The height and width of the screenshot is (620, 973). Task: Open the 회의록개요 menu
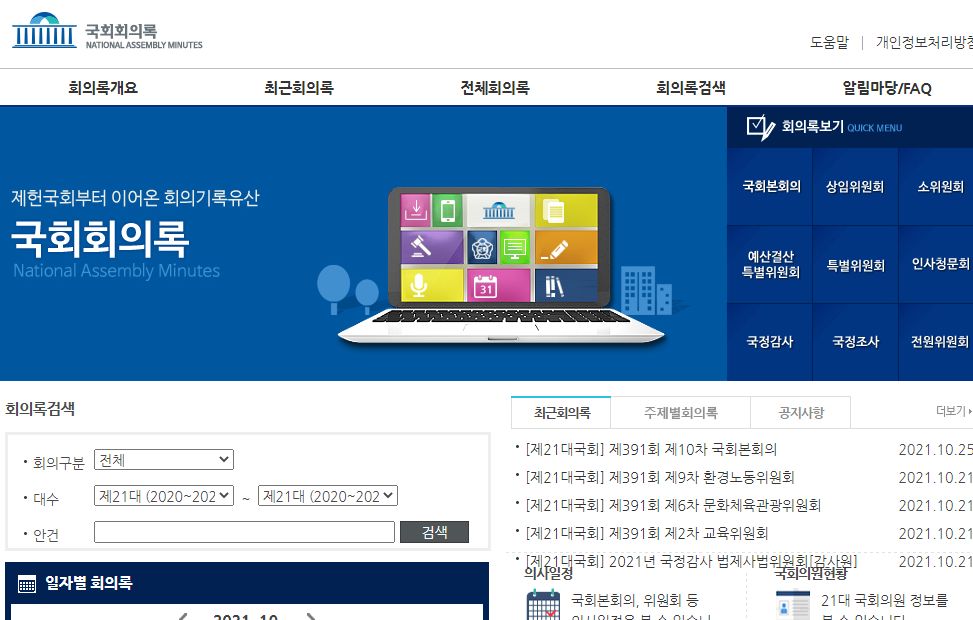[103, 88]
